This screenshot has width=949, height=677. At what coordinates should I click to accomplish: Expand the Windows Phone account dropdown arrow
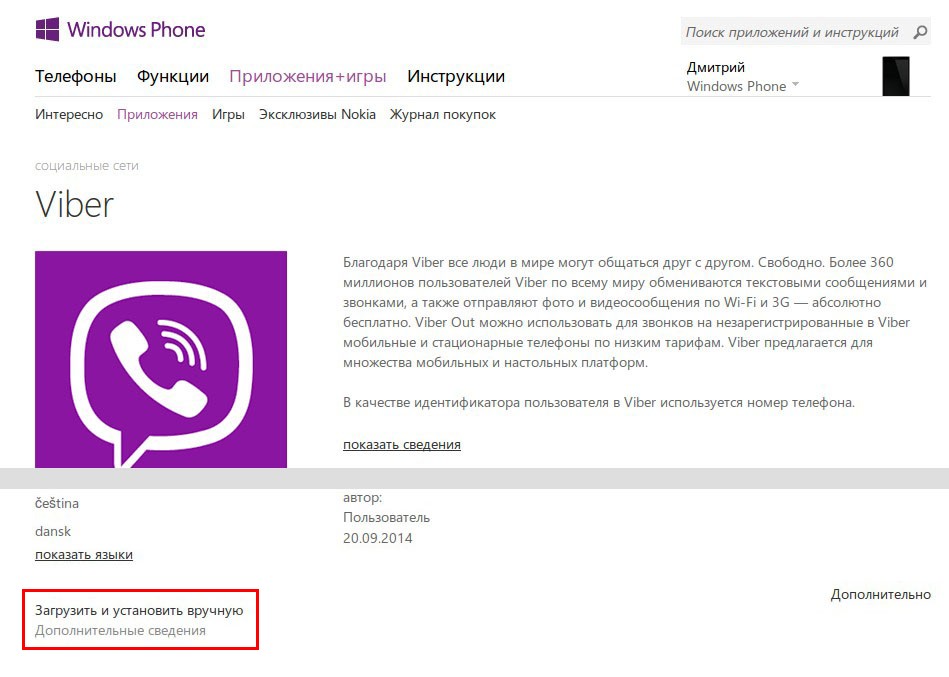795,84
